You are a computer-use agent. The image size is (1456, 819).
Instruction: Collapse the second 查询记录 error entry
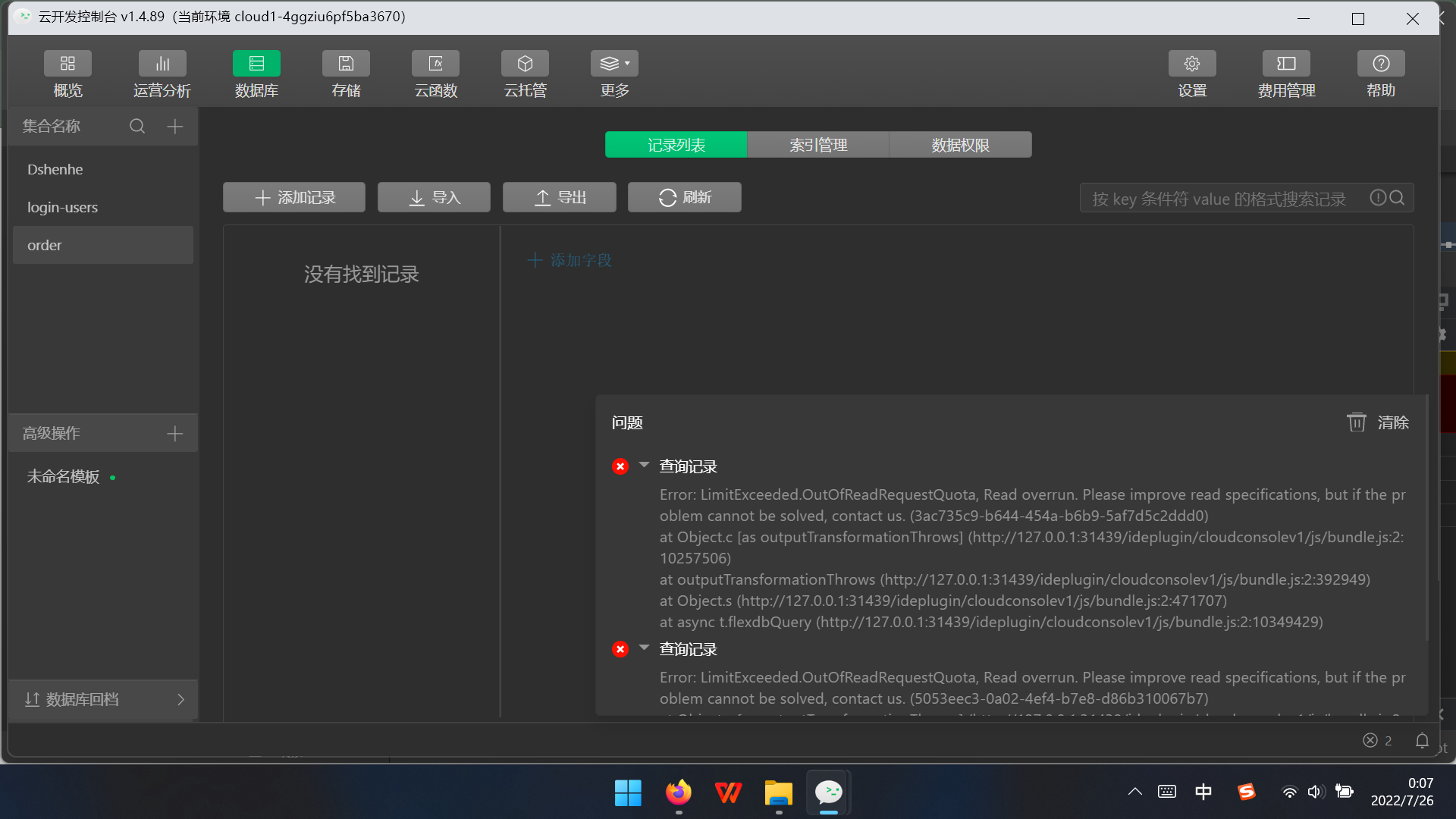point(644,648)
